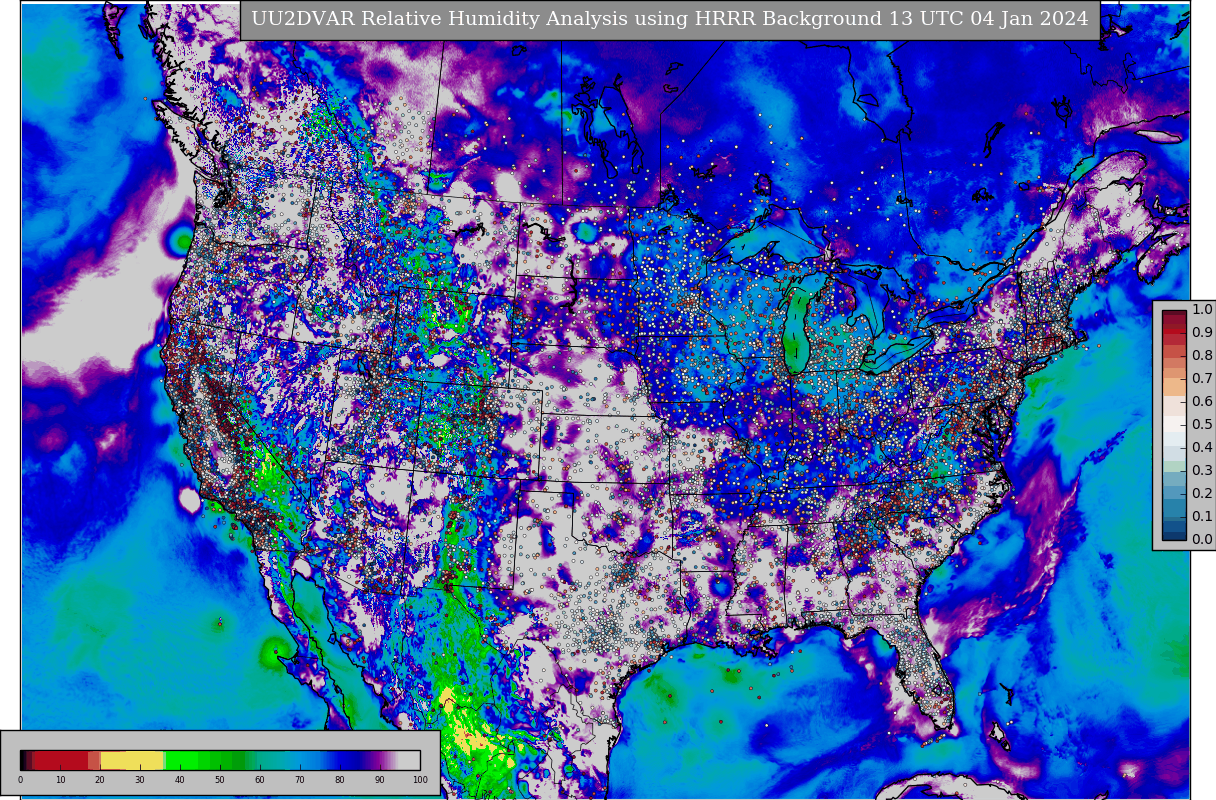The image size is (1216, 800).
Task: Click the bright green band of the humidity colorbar
Action: pos(182,760)
